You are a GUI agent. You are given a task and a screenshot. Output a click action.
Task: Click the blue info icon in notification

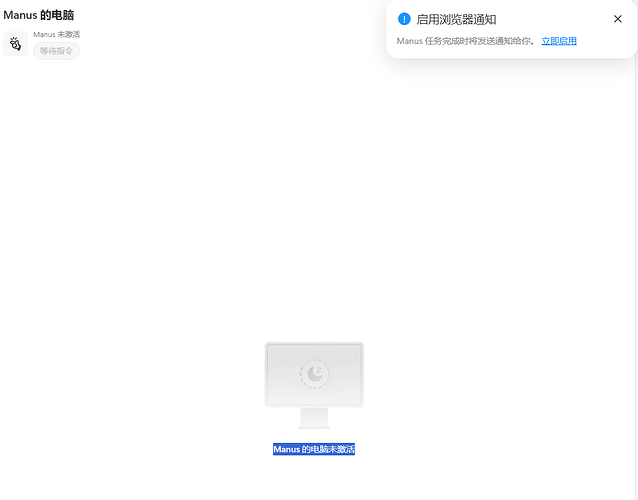pos(404,19)
